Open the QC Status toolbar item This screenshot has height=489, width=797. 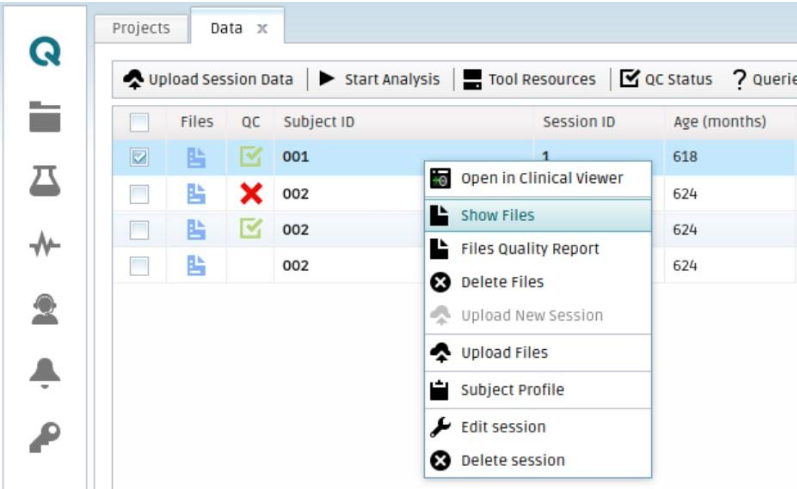pos(666,79)
